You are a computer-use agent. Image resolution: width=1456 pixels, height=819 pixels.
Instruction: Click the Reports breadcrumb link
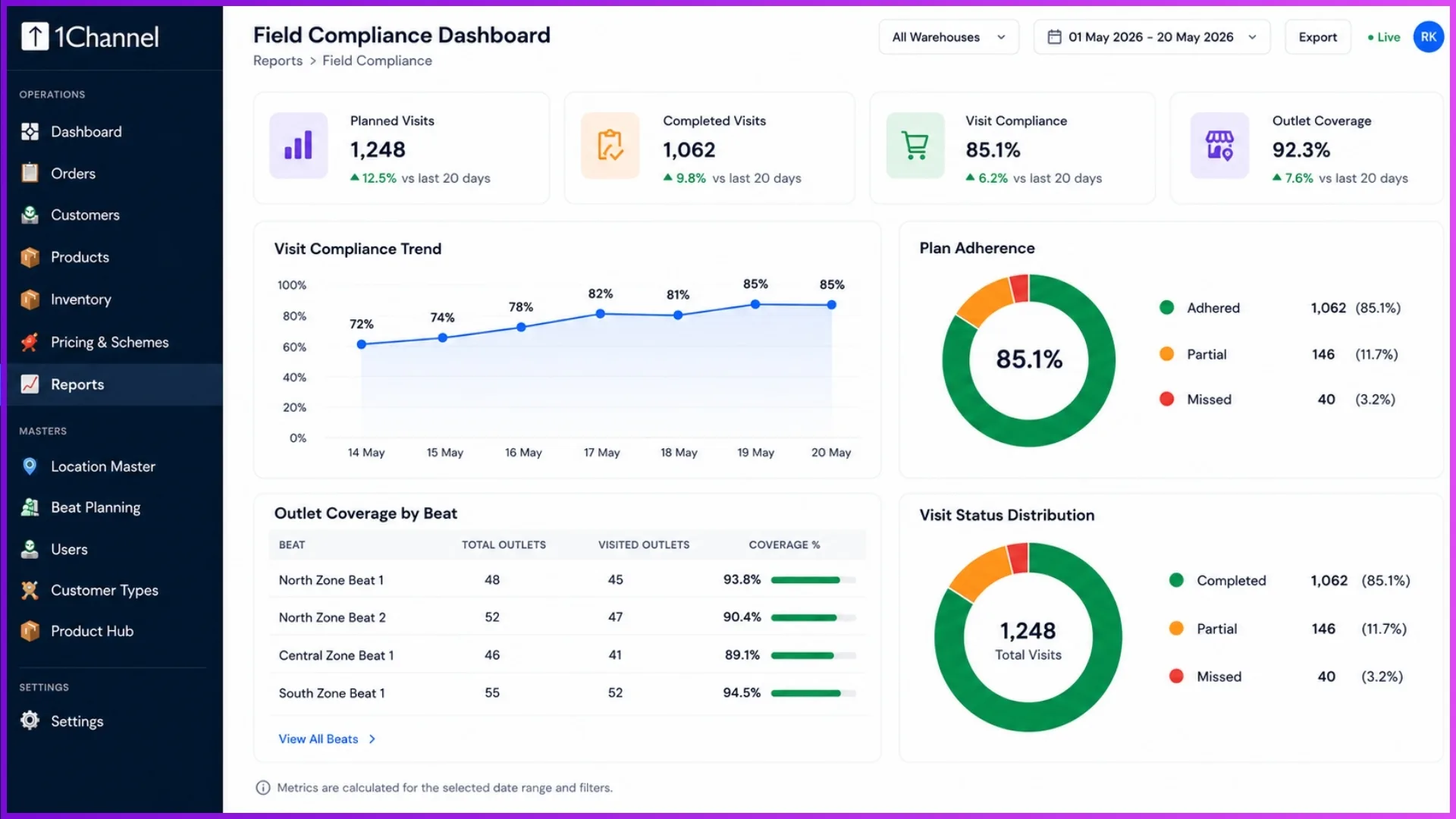[278, 61]
